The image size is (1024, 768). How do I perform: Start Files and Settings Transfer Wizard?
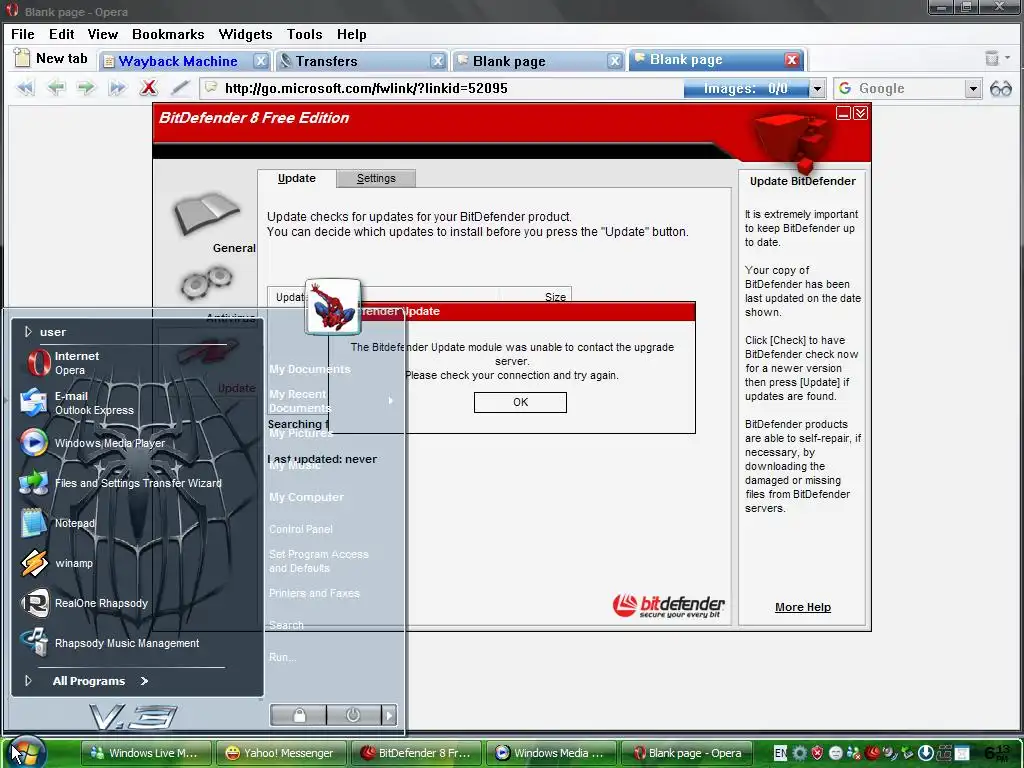(x=120, y=483)
